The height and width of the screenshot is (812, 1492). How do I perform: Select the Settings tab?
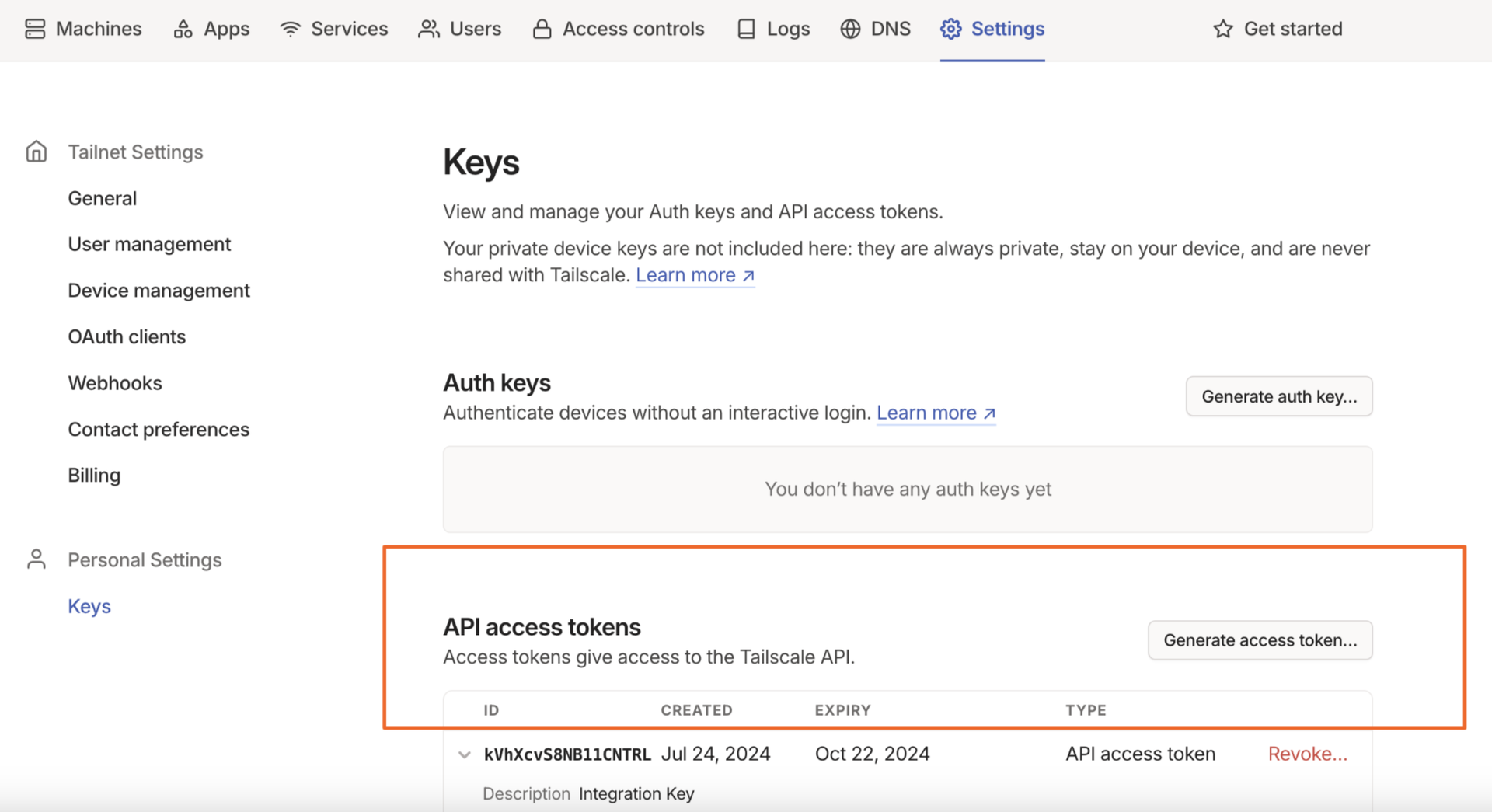point(992,29)
